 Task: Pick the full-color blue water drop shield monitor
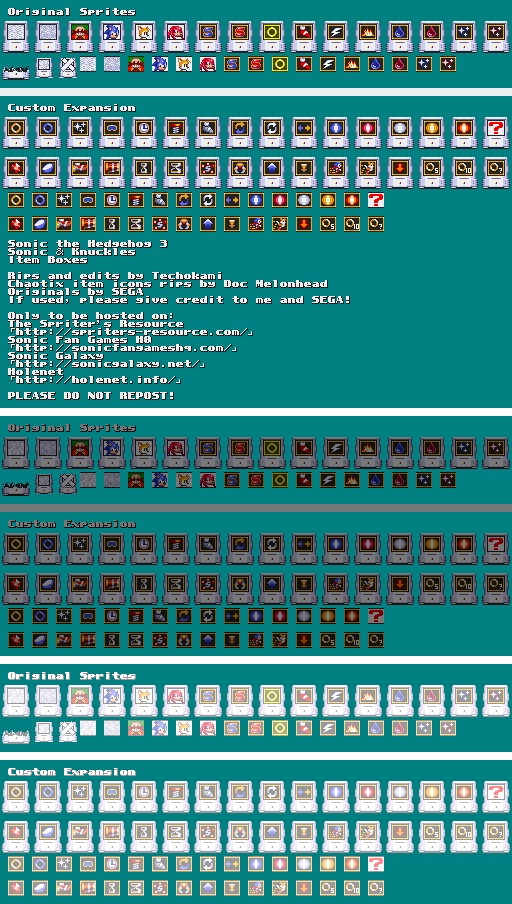pyautogui.click(x=402, y=37)
